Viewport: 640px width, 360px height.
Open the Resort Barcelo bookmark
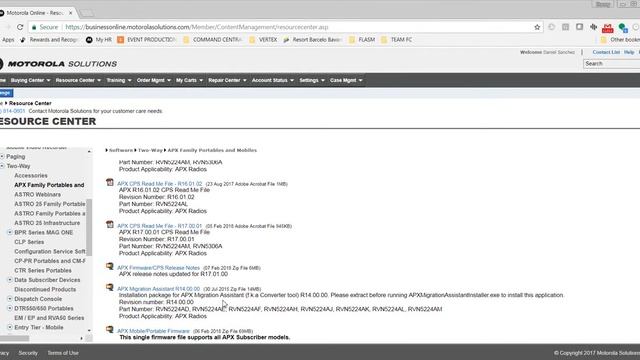313,40
